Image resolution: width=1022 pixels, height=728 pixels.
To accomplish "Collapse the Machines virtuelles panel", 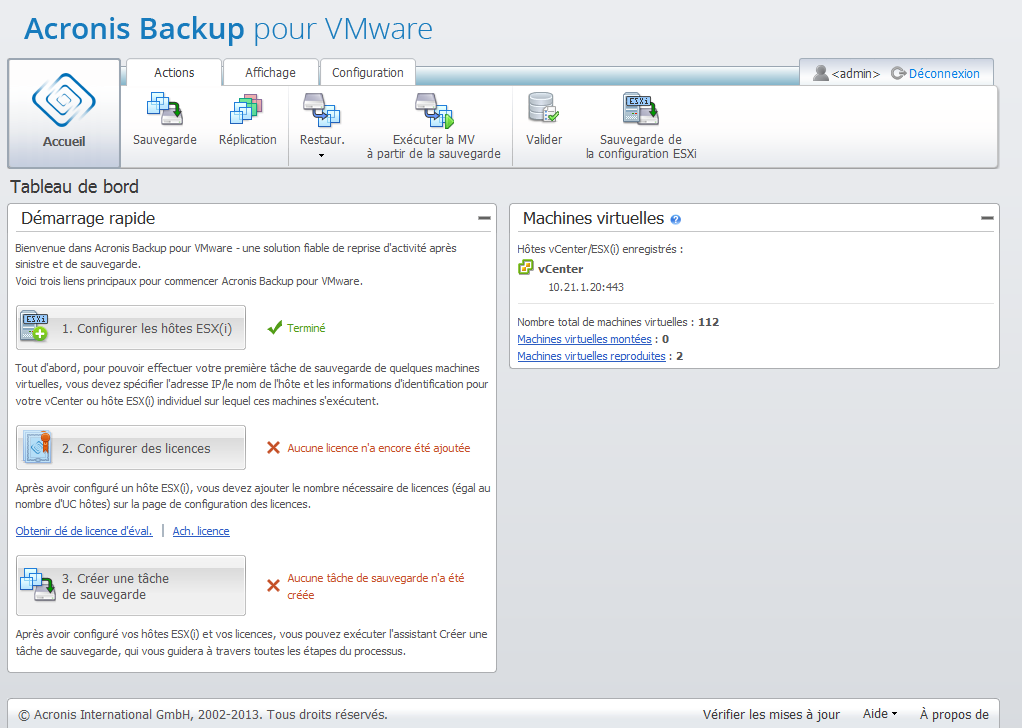I will tap(986, 218).
